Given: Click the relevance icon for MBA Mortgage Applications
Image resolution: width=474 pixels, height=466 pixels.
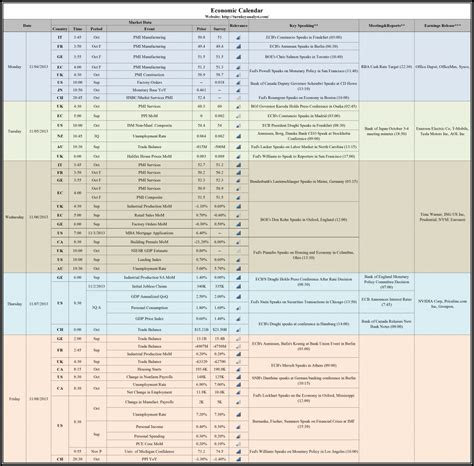Looking at the screenshot, I should point(238,233).
